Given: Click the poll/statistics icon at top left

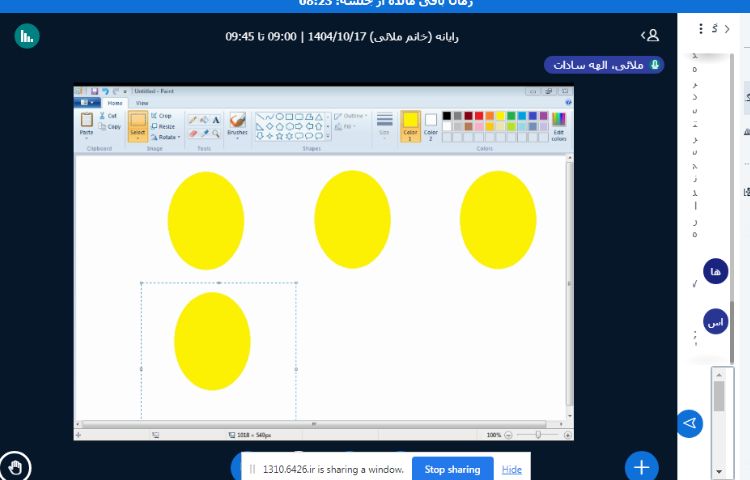Looking at the screenshot, I should coord(27,36).
